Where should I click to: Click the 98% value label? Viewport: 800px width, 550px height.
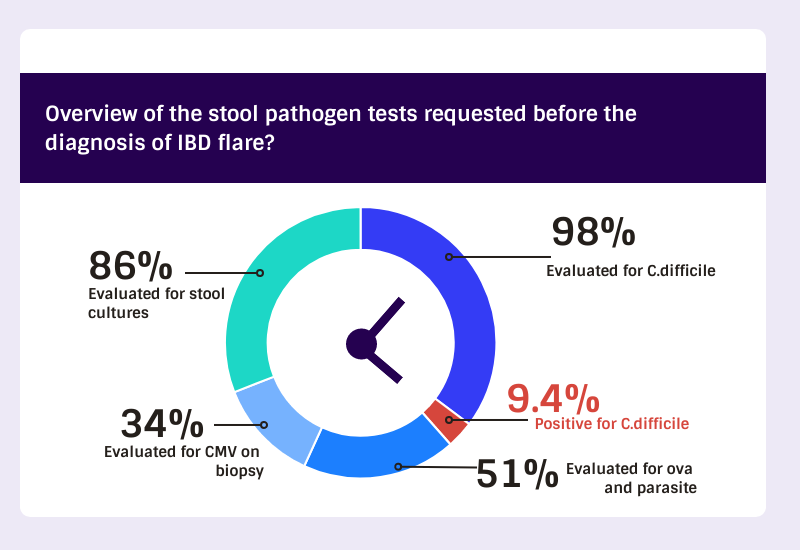pos(593,232)
